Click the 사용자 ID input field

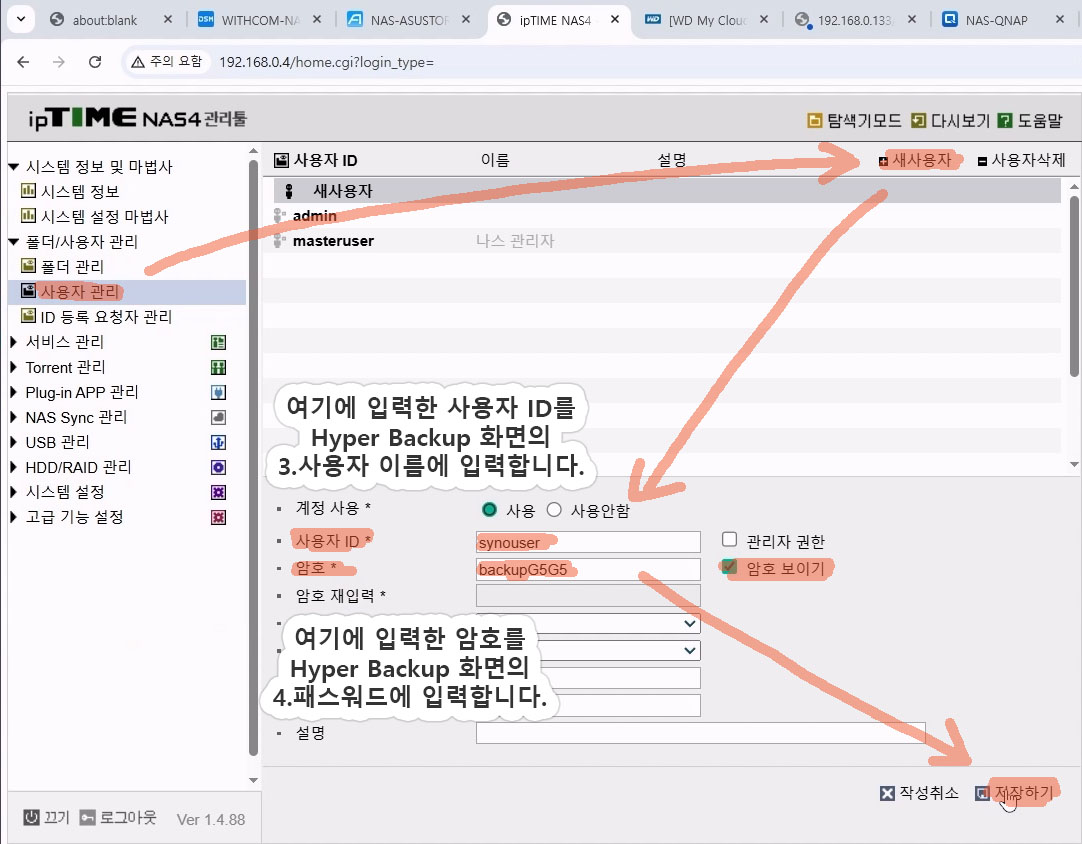point(588,542)
